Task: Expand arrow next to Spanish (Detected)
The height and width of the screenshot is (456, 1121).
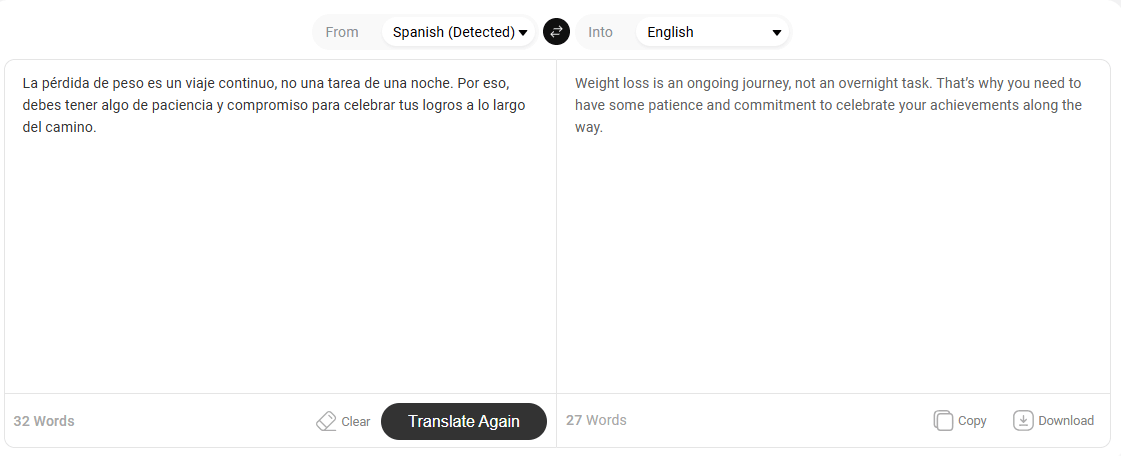Action: coord(523,33)
